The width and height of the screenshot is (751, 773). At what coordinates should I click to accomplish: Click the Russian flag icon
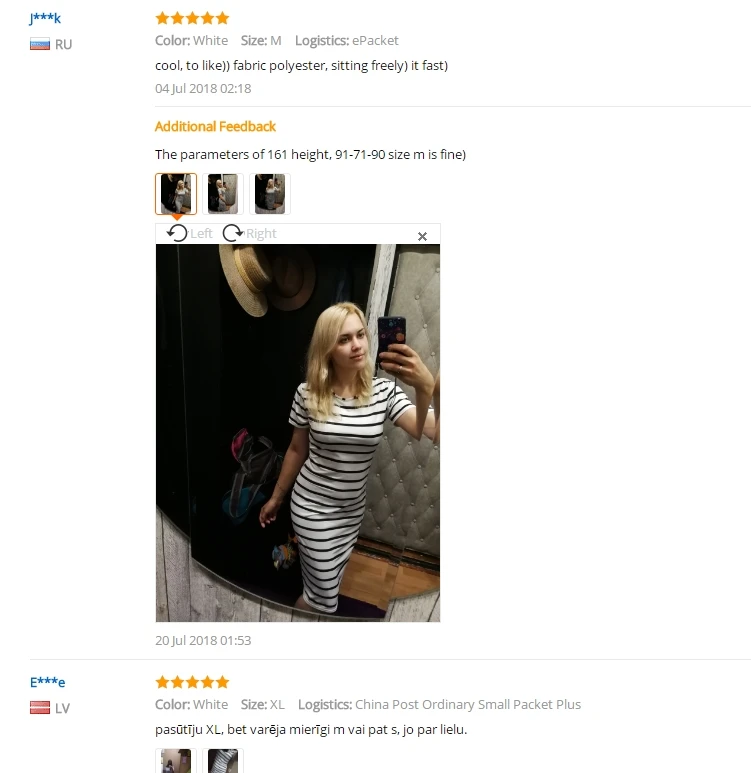coord(39,44)
